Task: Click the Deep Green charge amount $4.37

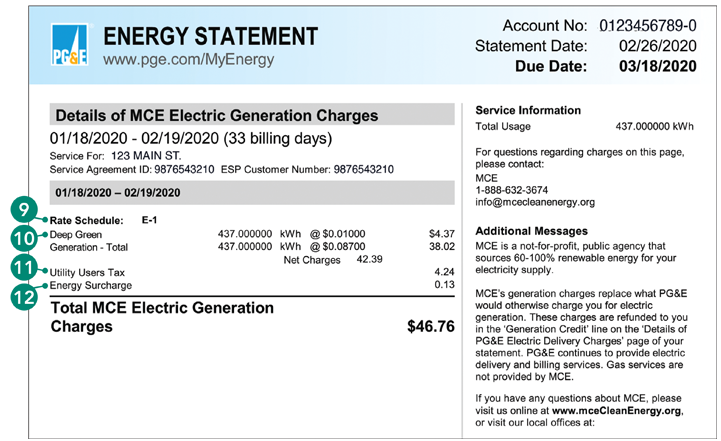Action: [x=442, y=234]
